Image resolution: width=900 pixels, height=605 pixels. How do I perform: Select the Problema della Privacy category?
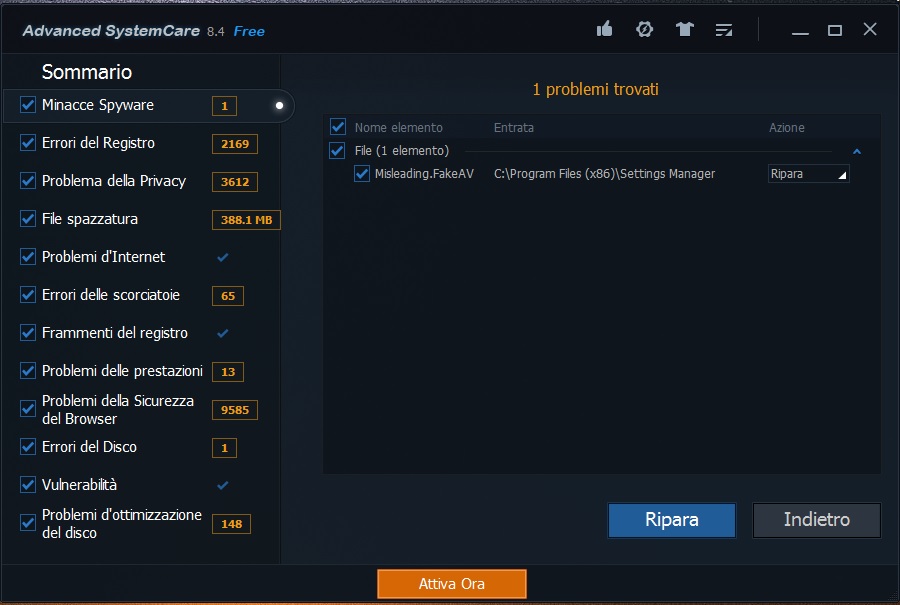114,181
